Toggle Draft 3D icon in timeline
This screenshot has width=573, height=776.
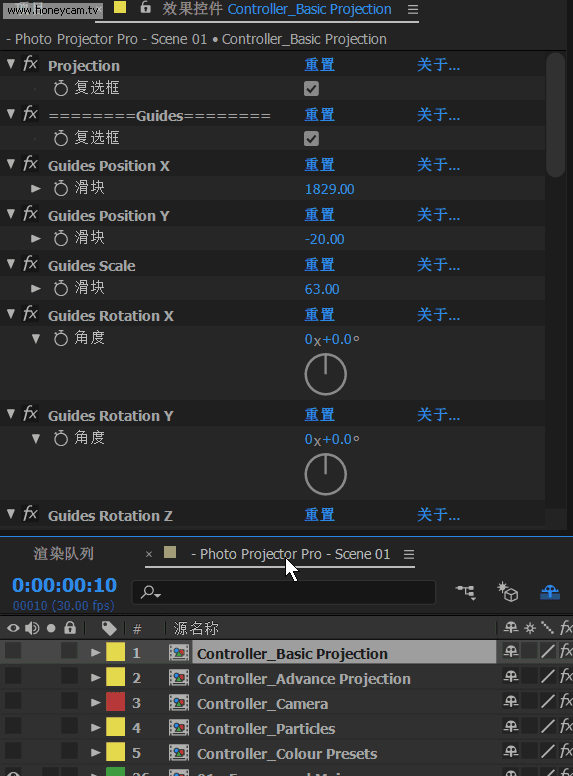point(508,592)
